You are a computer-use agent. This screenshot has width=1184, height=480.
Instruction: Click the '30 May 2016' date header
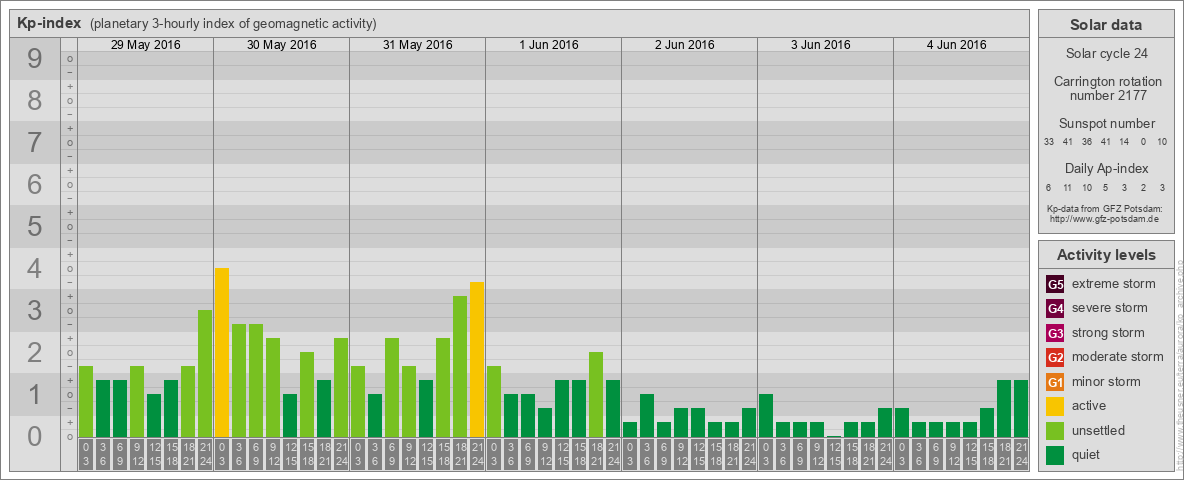pyautogui.click(x=282, y=45)
